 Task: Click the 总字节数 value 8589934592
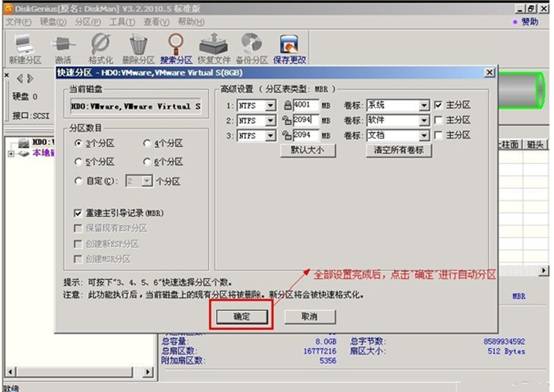504,341
